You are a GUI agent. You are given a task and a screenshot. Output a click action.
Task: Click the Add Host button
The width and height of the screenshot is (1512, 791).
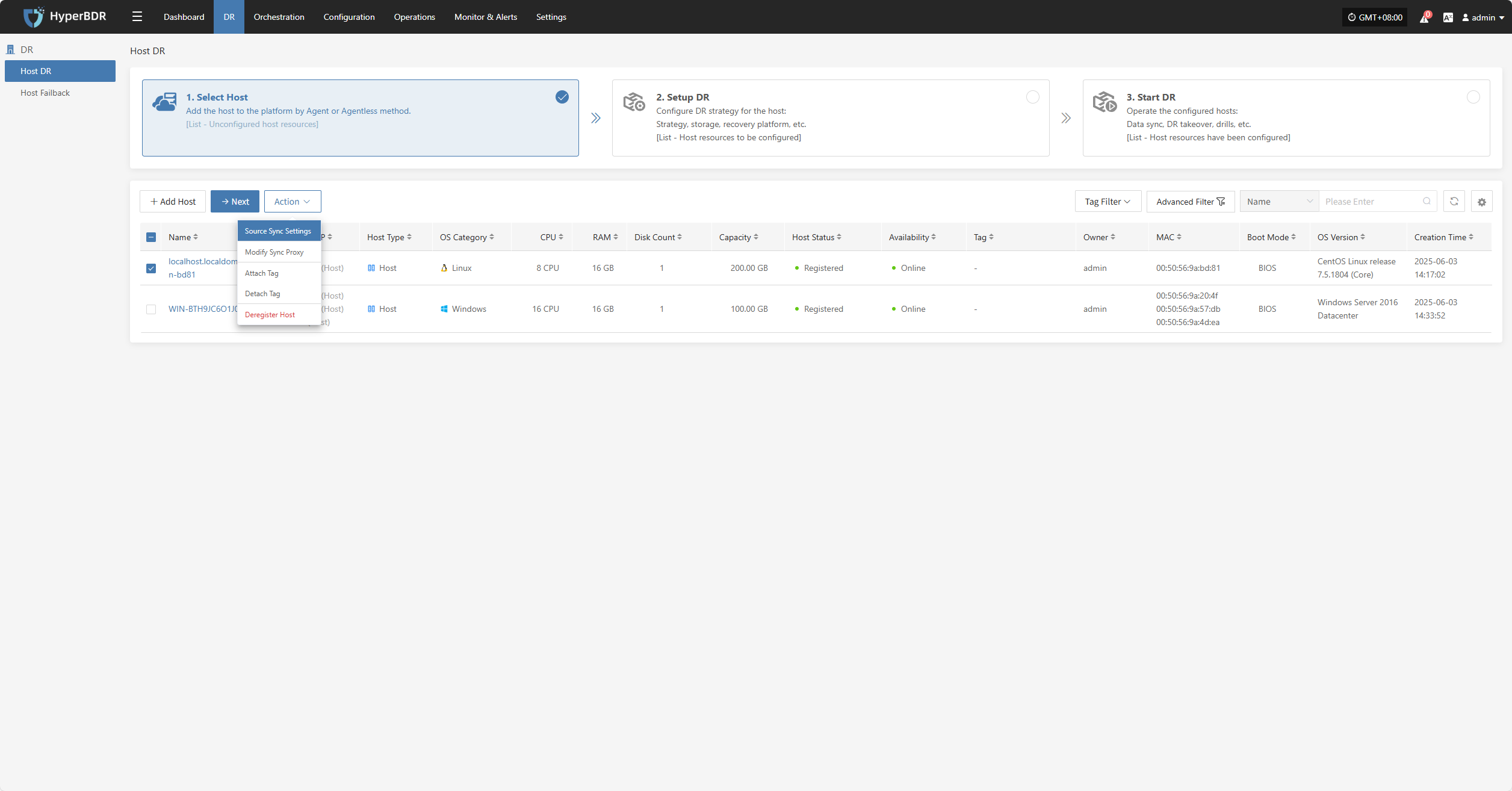[x=173, y=201]
